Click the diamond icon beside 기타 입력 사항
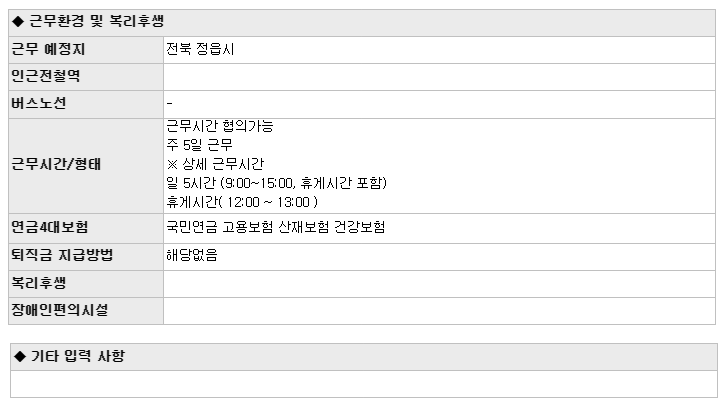Screen dimensions: 724x405 pos(20,356)
